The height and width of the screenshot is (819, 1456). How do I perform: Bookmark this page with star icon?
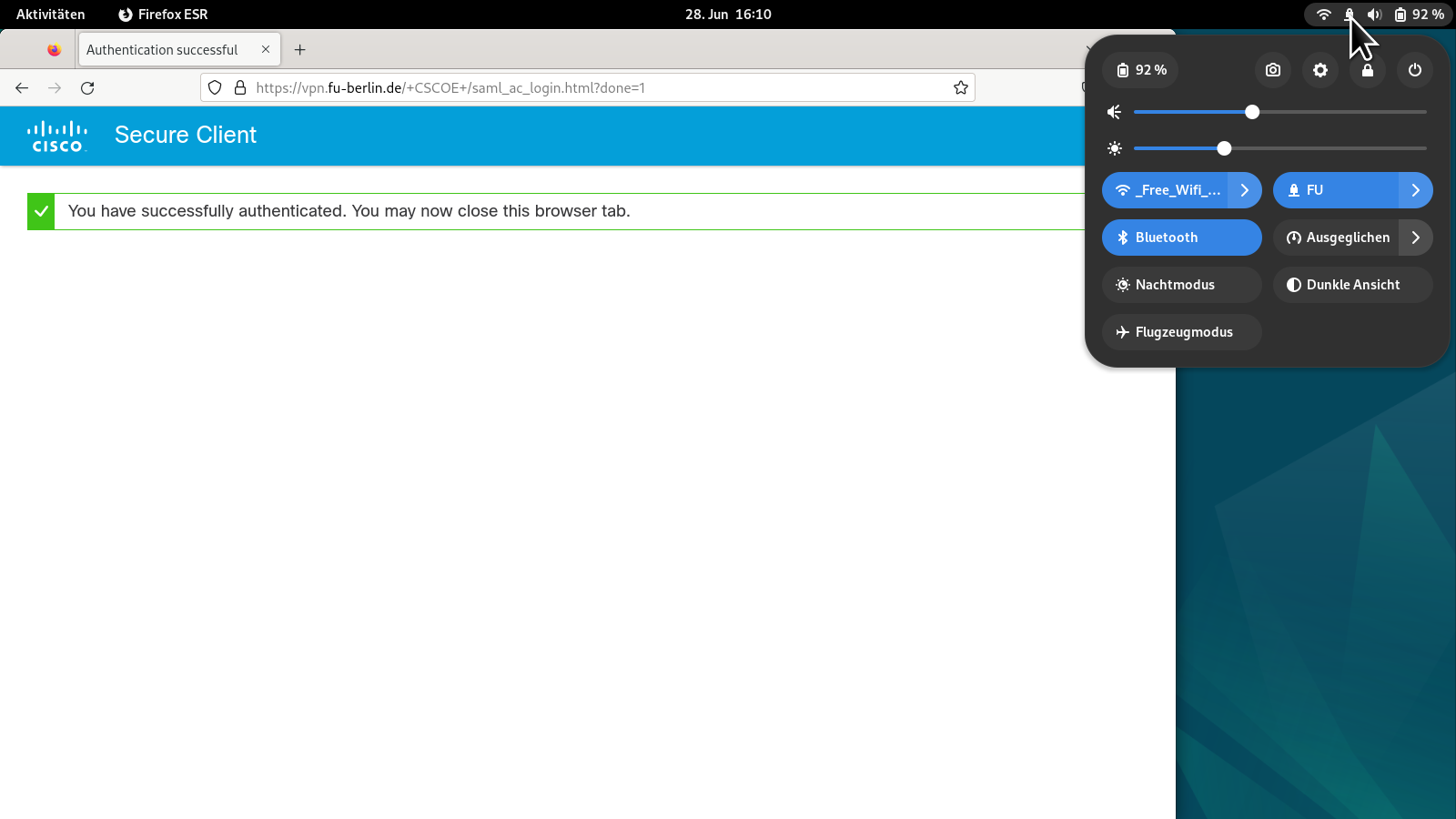click(x=960, y=88)
